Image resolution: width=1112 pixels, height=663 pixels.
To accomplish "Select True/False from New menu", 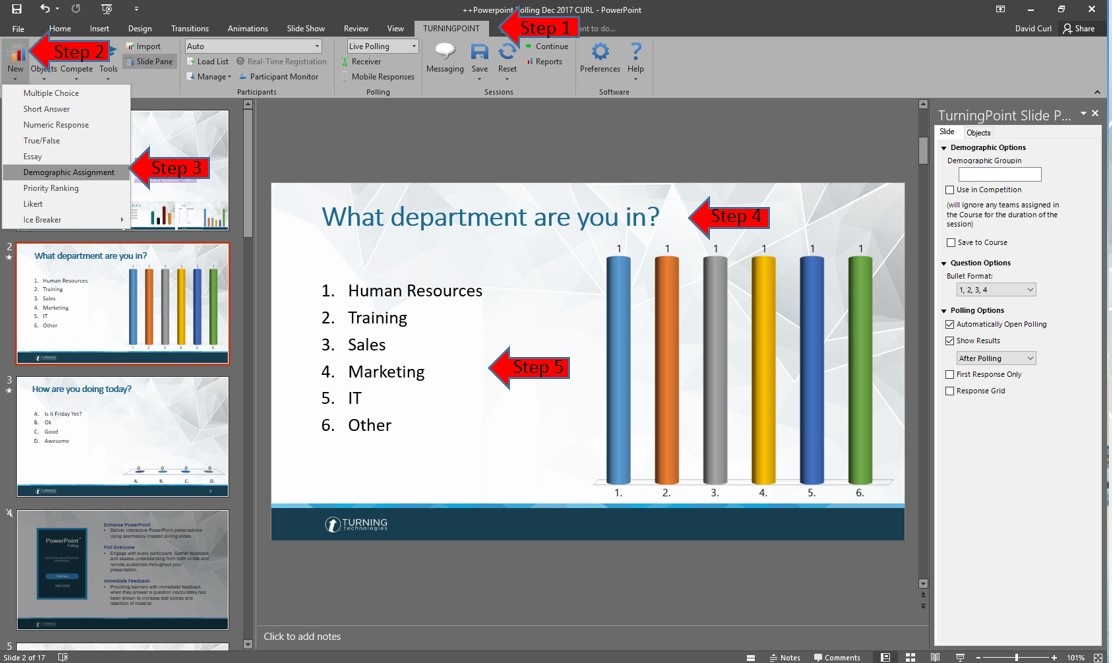I will tap(67, 140).
